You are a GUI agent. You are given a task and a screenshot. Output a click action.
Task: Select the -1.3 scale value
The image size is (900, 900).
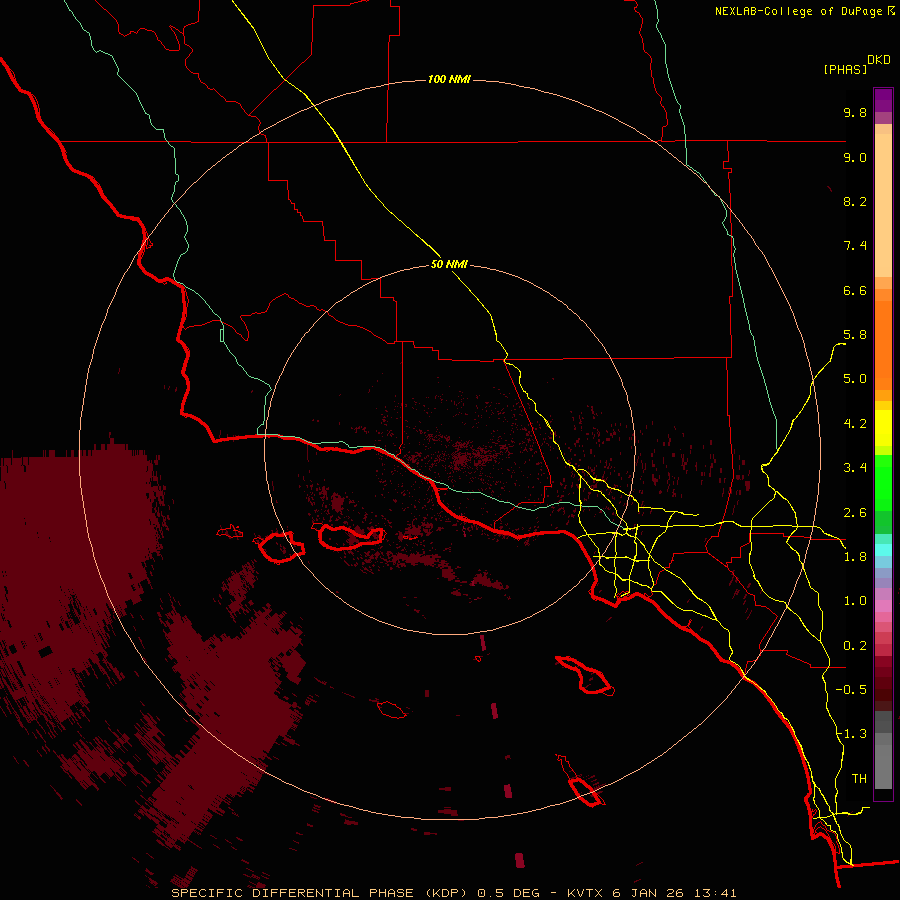tap(851, 734)
